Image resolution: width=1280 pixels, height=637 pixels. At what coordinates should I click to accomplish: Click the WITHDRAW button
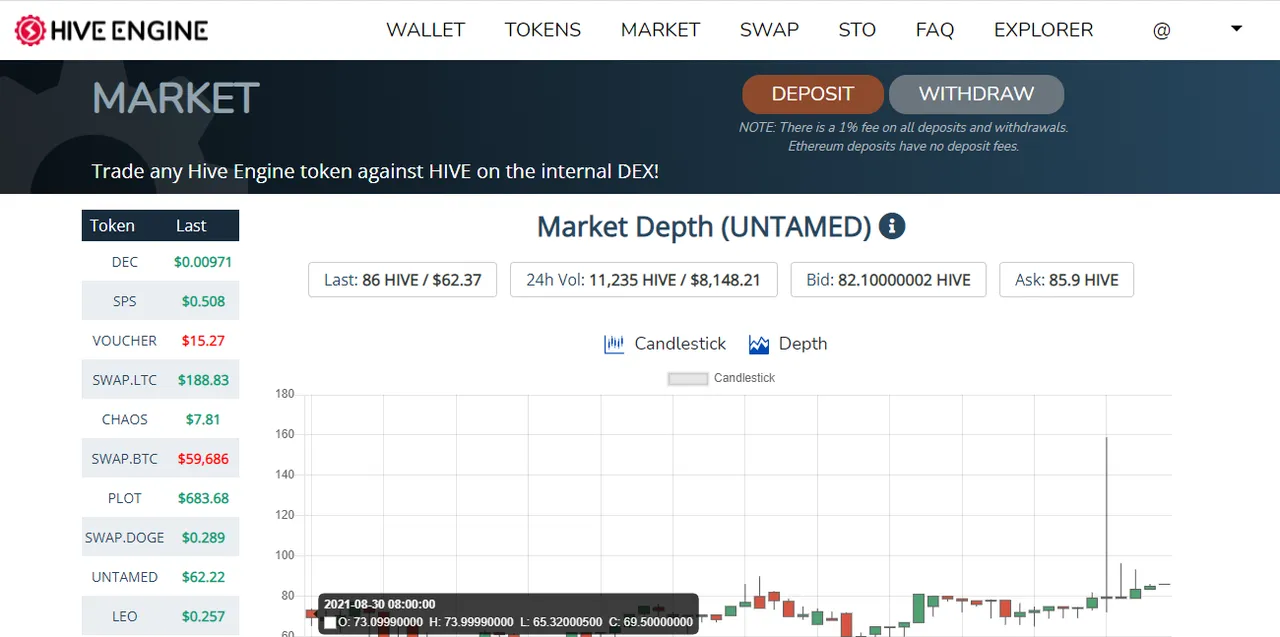[x=976, y=94]
